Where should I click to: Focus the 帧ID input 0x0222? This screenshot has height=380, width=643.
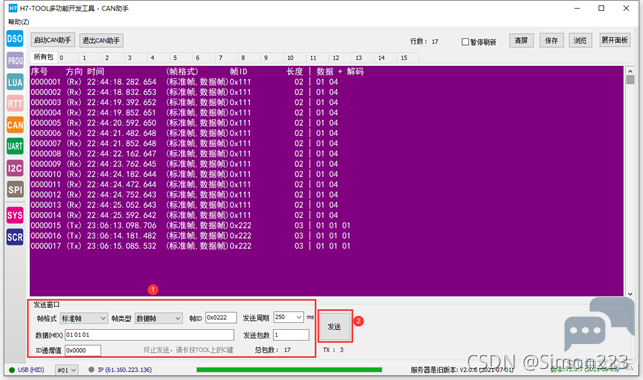pyautogui.click(x=221, y=317)
